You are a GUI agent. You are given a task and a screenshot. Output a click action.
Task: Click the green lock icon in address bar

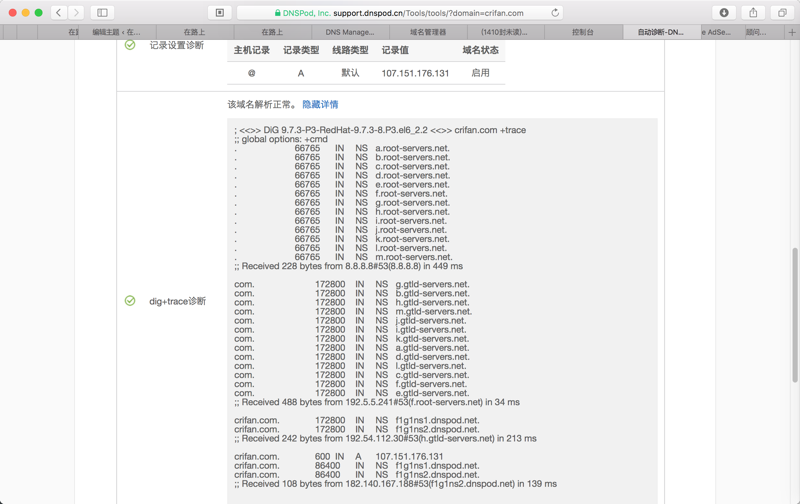[x=278, y=13]
